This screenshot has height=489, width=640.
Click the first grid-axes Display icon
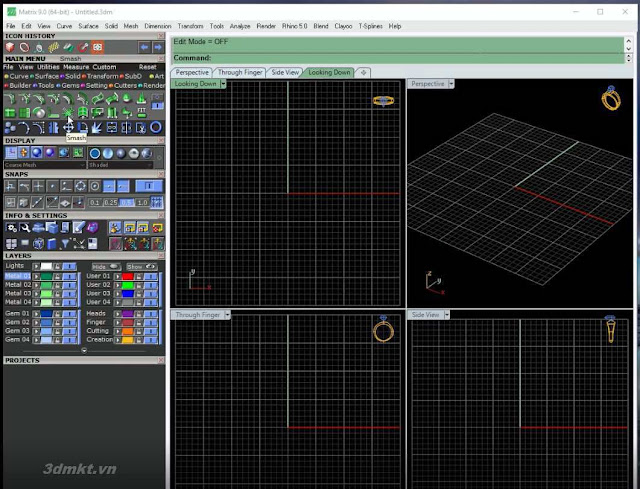(11, 153)
